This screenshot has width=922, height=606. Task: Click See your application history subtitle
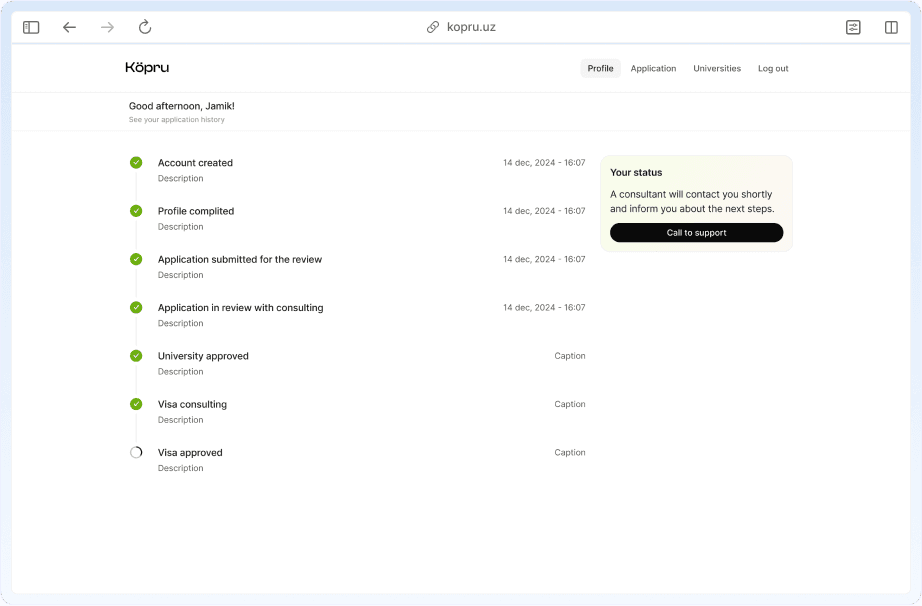[176, 119]
